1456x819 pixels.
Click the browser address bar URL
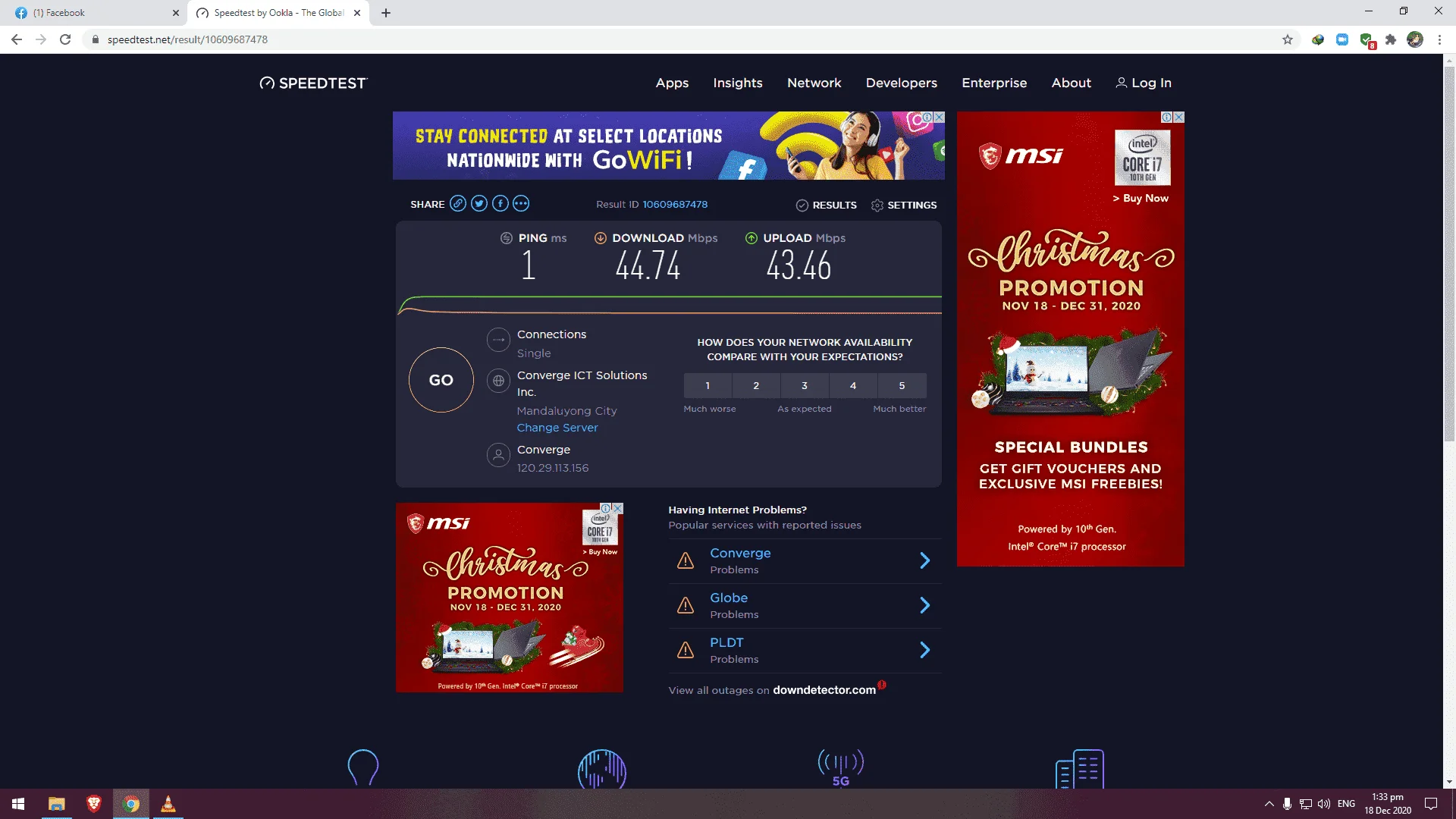[x=187, y=39]
